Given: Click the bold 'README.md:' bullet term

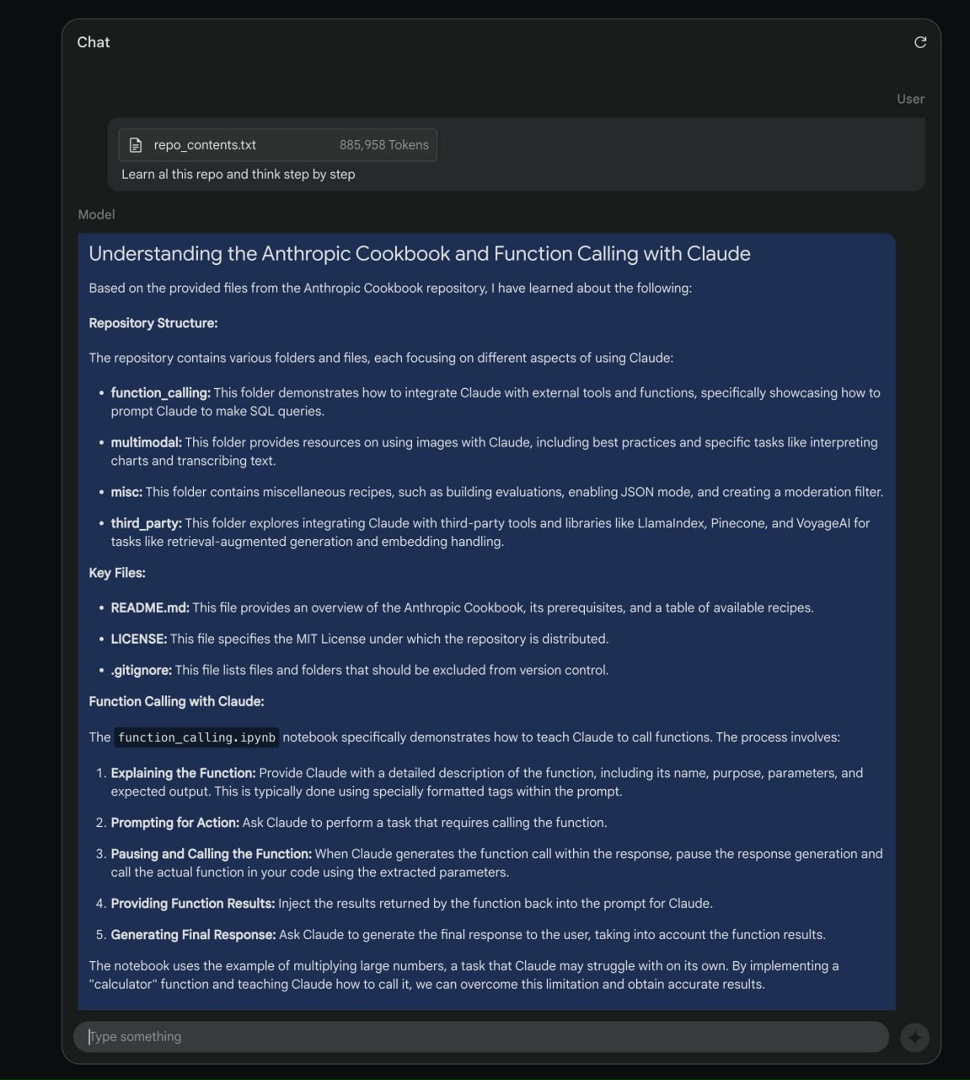Looking at the screenshot, I should point(150,608).
